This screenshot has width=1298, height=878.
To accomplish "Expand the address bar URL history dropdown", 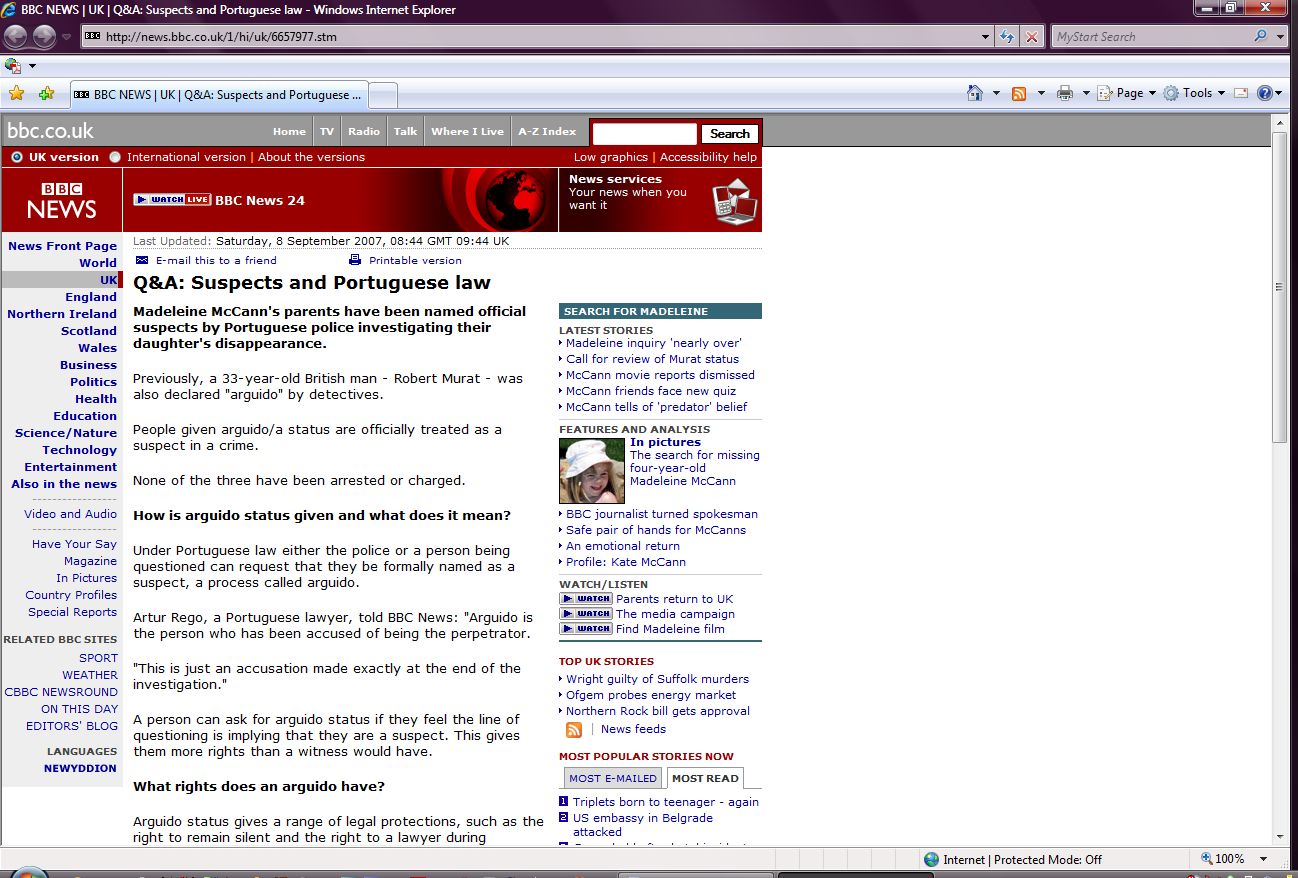I will pyautogui.click(x=986, y=37).
